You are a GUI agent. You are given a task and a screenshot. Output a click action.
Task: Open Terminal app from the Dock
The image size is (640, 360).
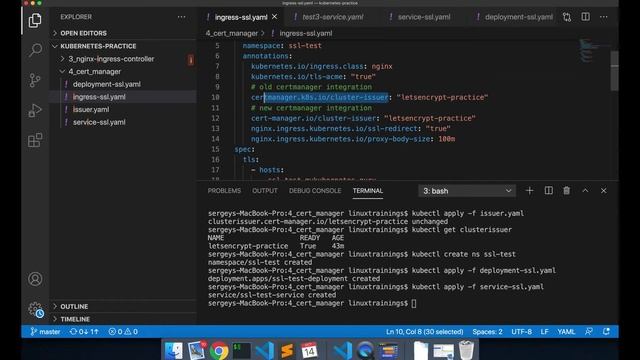click(242, 351)
